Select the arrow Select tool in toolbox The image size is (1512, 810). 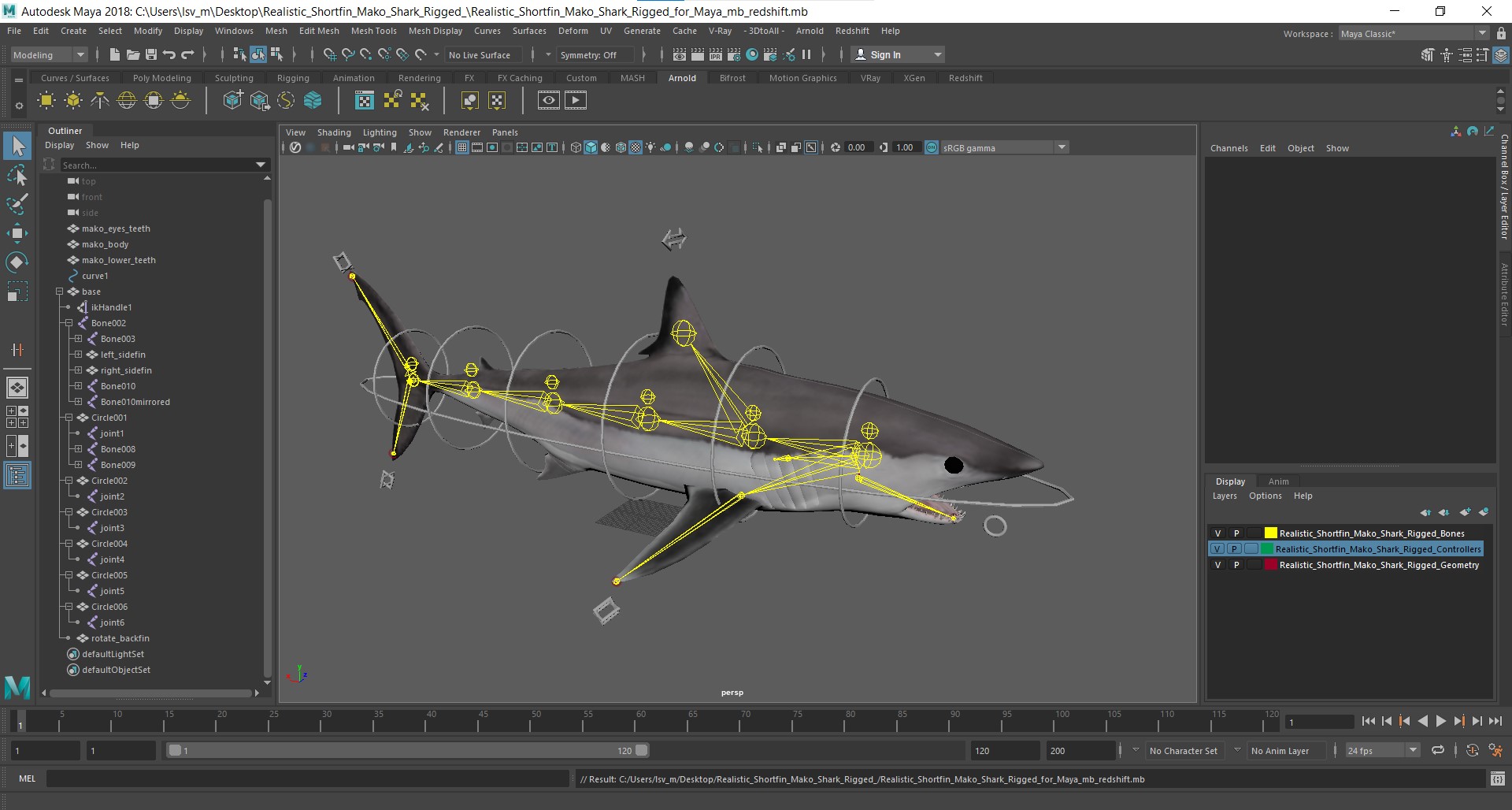click(17, 146)
